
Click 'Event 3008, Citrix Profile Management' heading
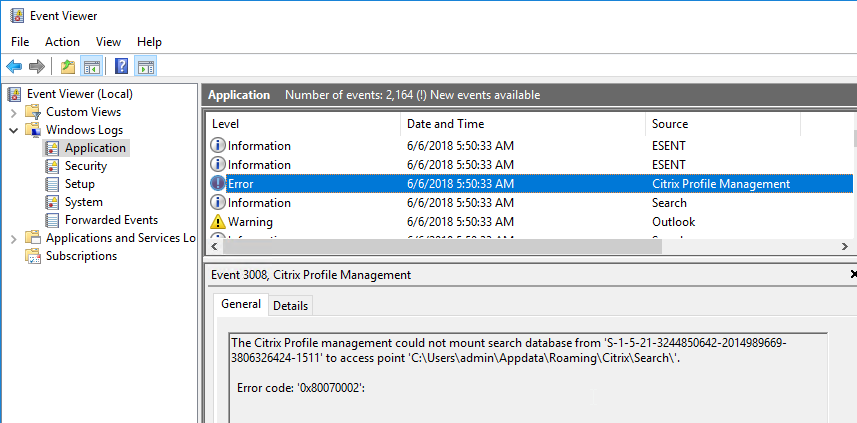tap(310, 275)
